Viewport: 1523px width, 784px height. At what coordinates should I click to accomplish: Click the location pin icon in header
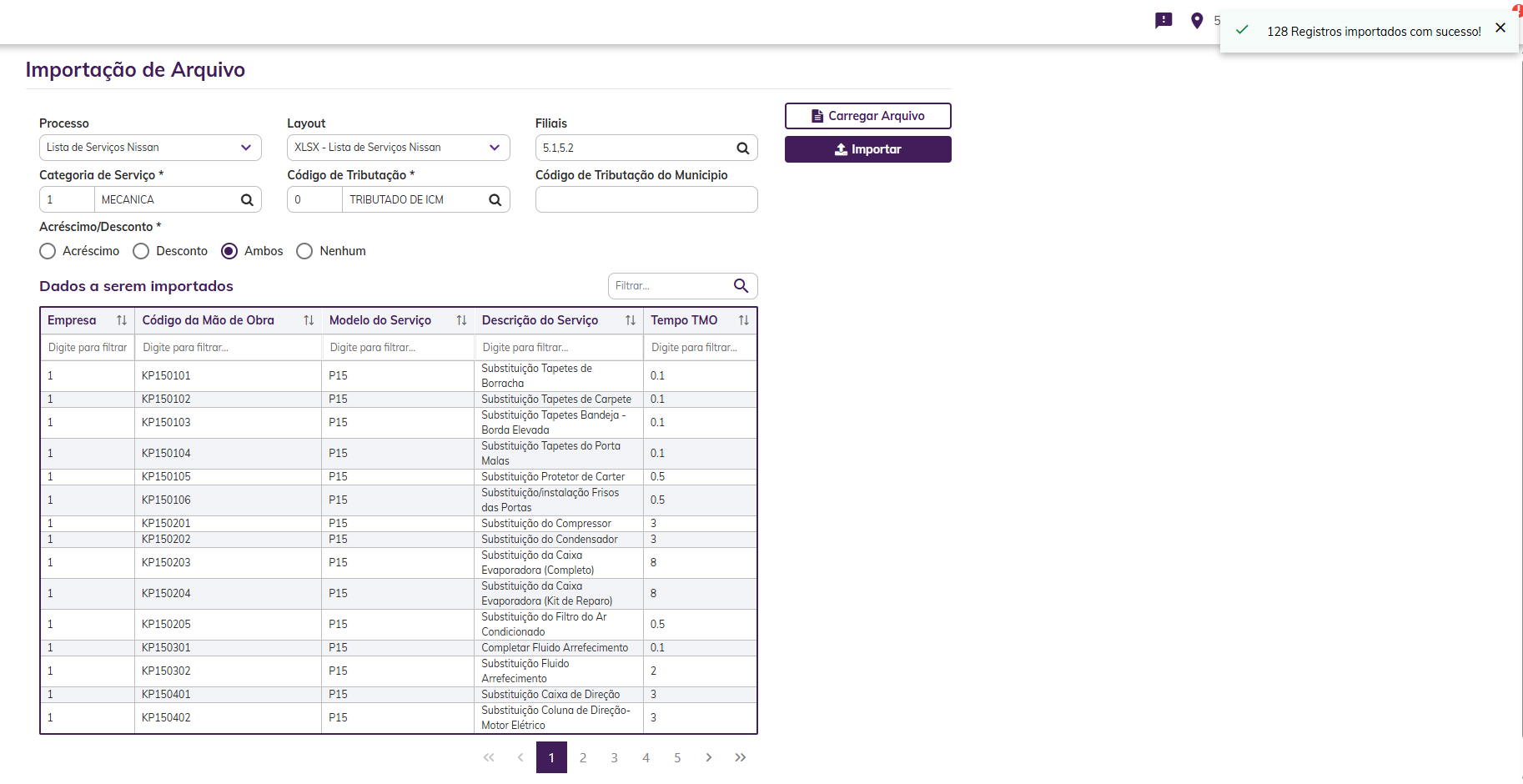(x=1197, y=21)
